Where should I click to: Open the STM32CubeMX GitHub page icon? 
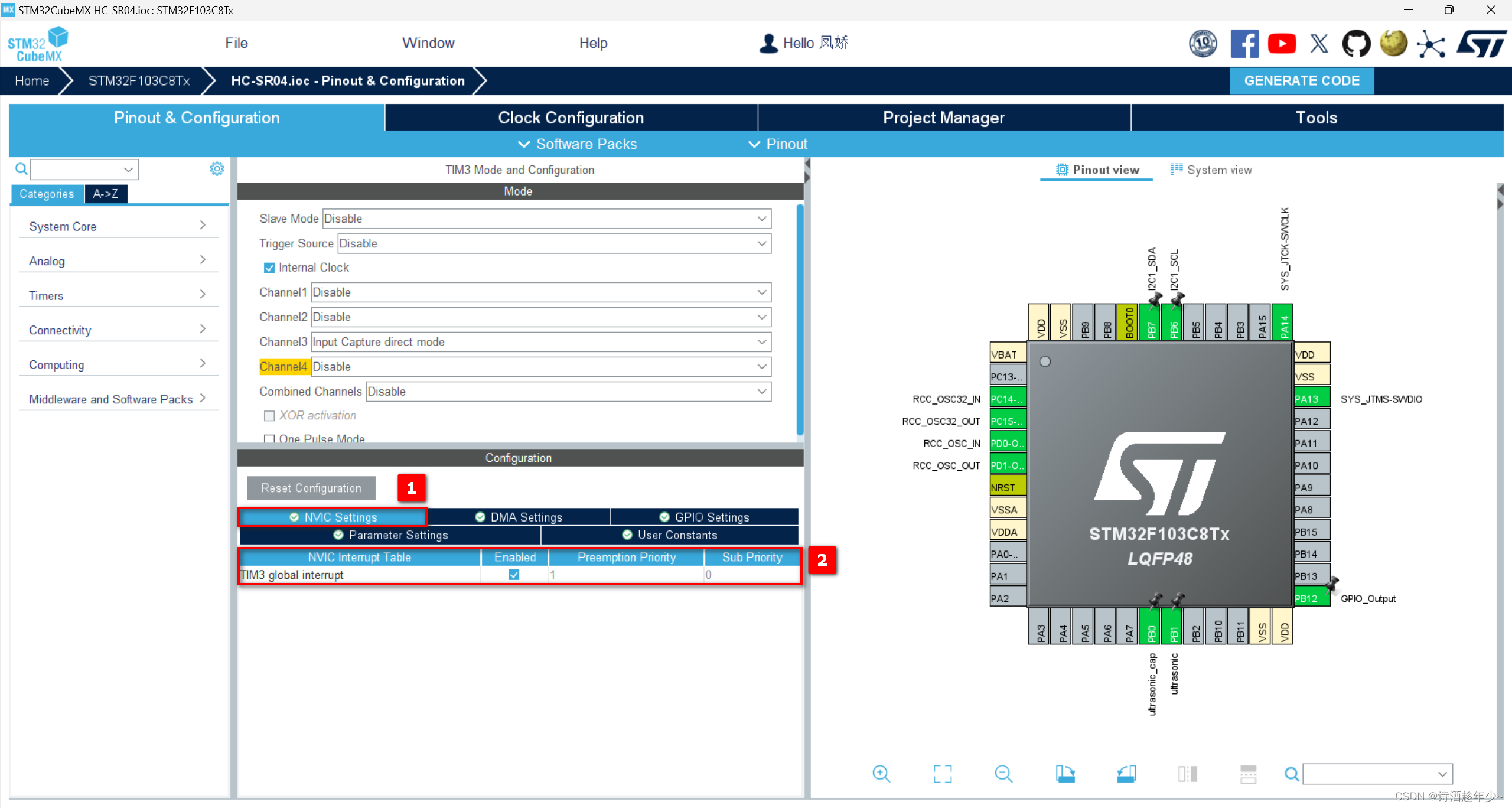(x=1357, y=43)
